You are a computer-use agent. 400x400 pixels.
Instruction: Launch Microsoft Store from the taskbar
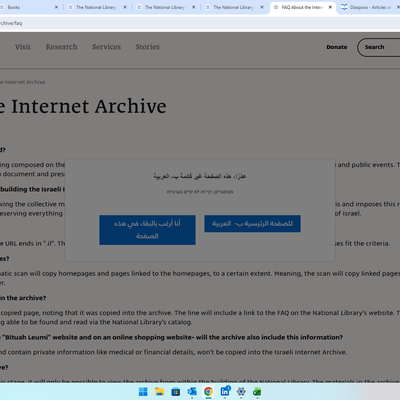176,392
